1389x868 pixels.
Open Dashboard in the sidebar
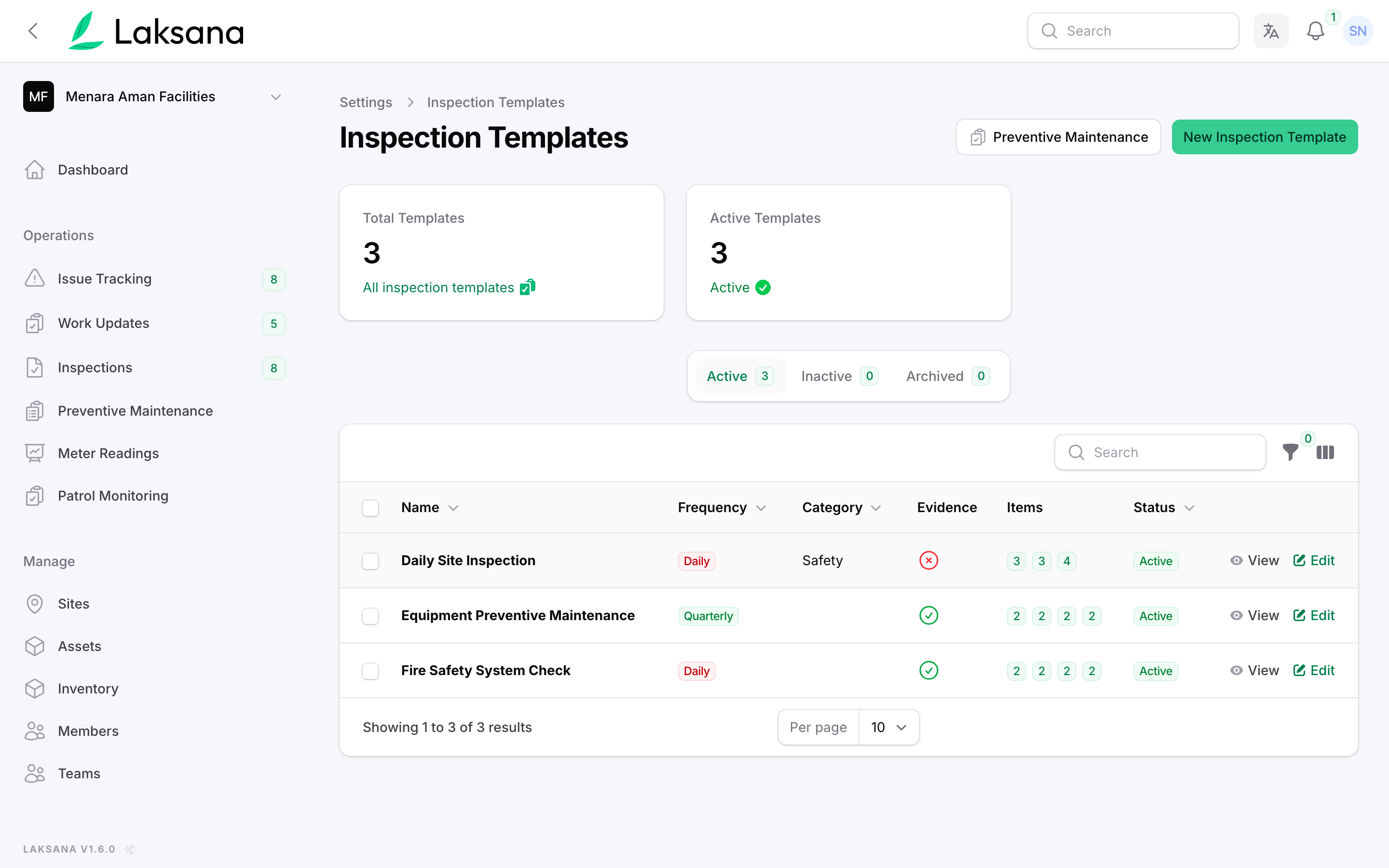coord(153,170)
